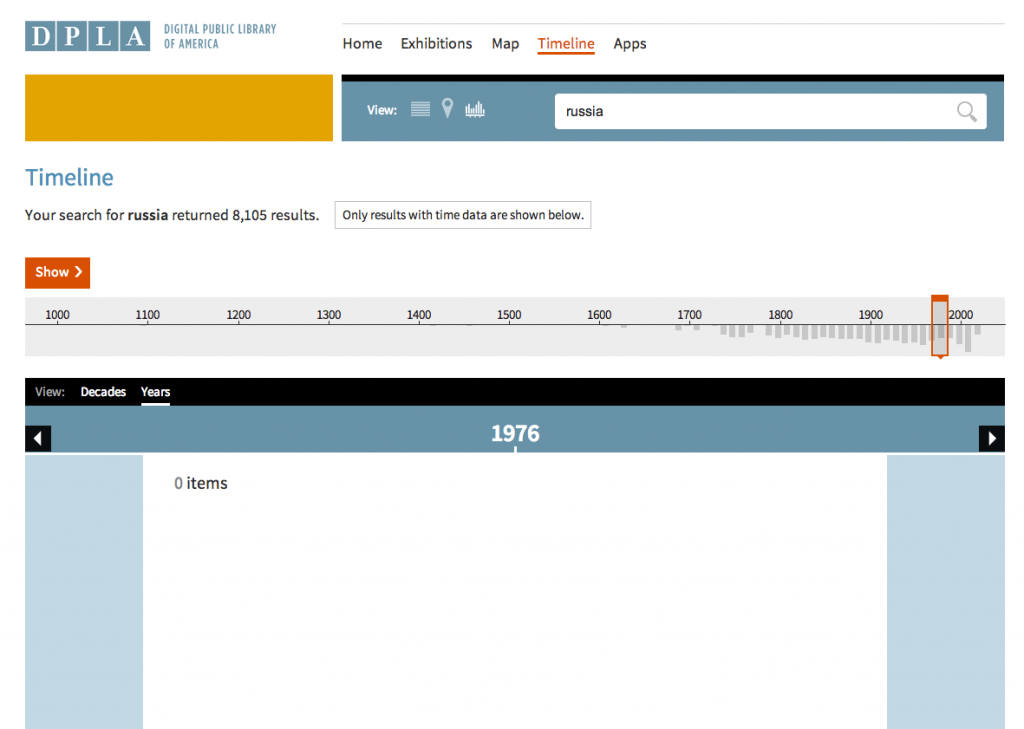1024x729 pixels.
Task: Open the Home page
Action: 362,44
